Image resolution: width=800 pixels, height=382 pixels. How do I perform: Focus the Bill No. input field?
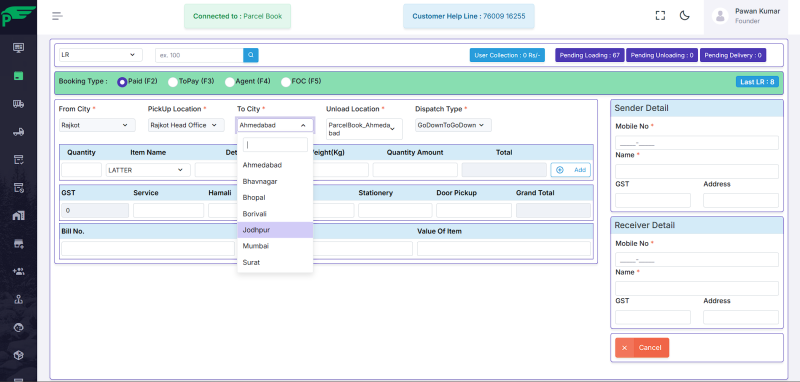click(148, 249)
